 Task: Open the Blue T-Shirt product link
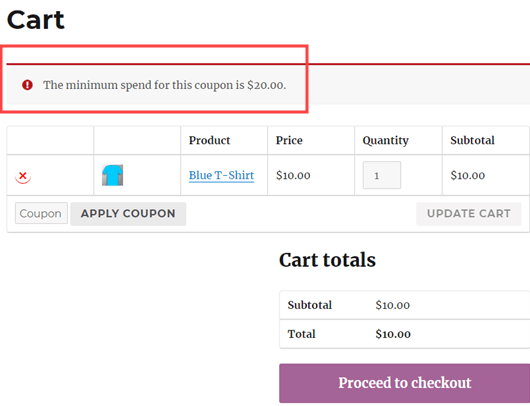click(x=221, y=175)
